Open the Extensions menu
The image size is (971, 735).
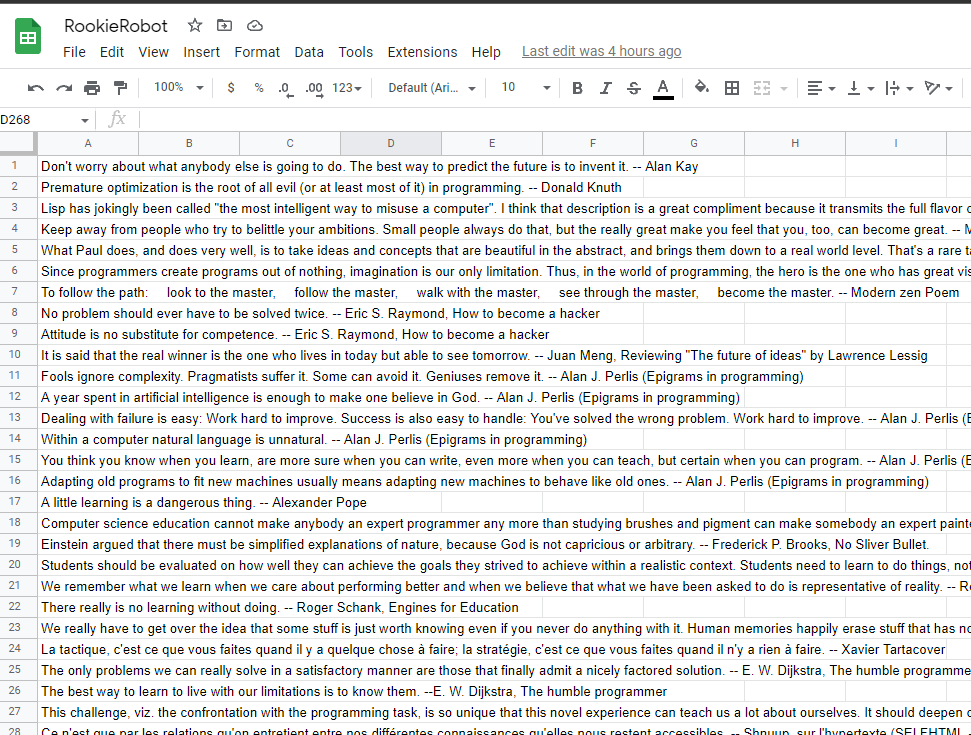point(422,52)
